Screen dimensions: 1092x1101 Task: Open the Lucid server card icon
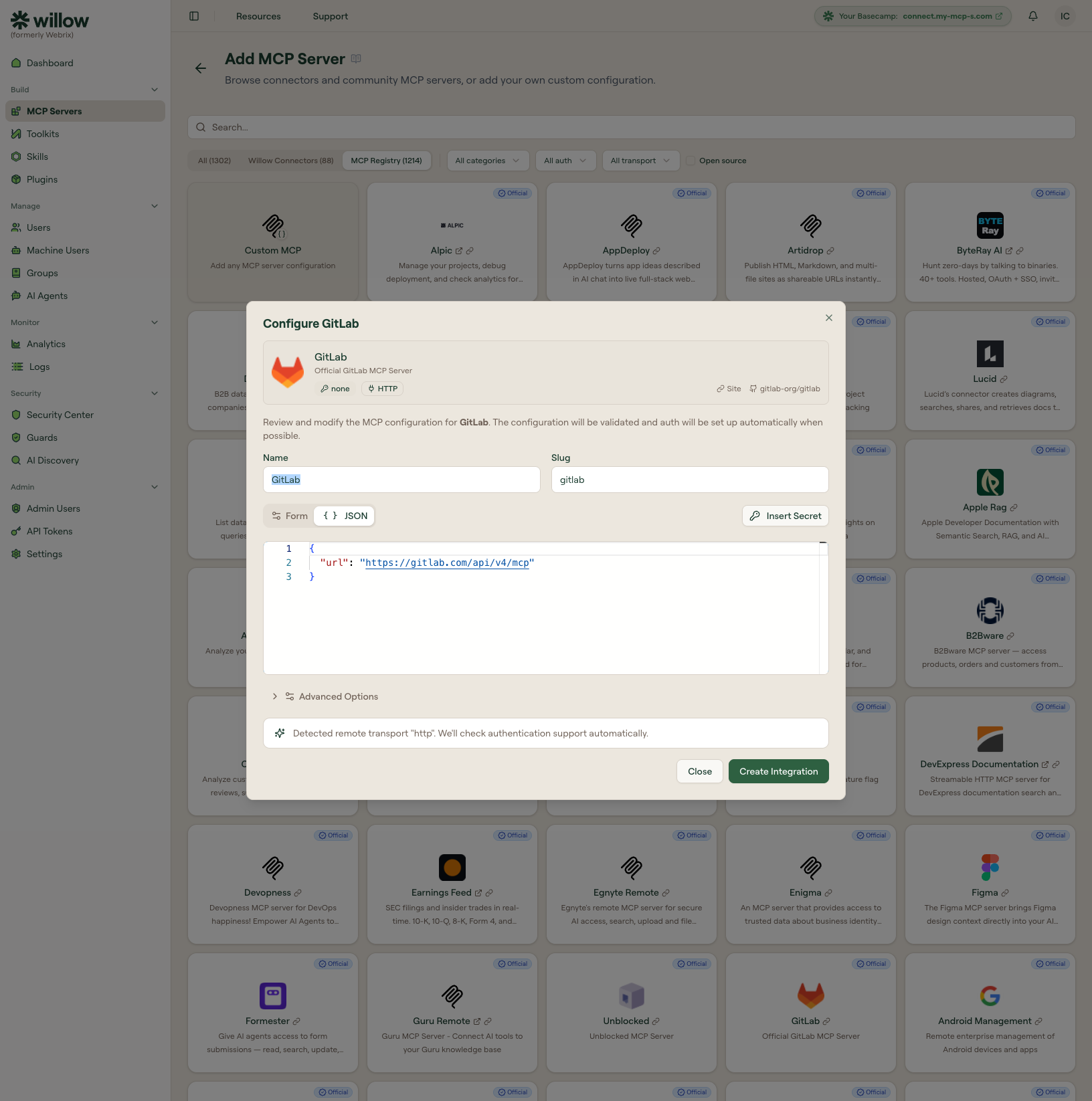[x=990, y=354]
